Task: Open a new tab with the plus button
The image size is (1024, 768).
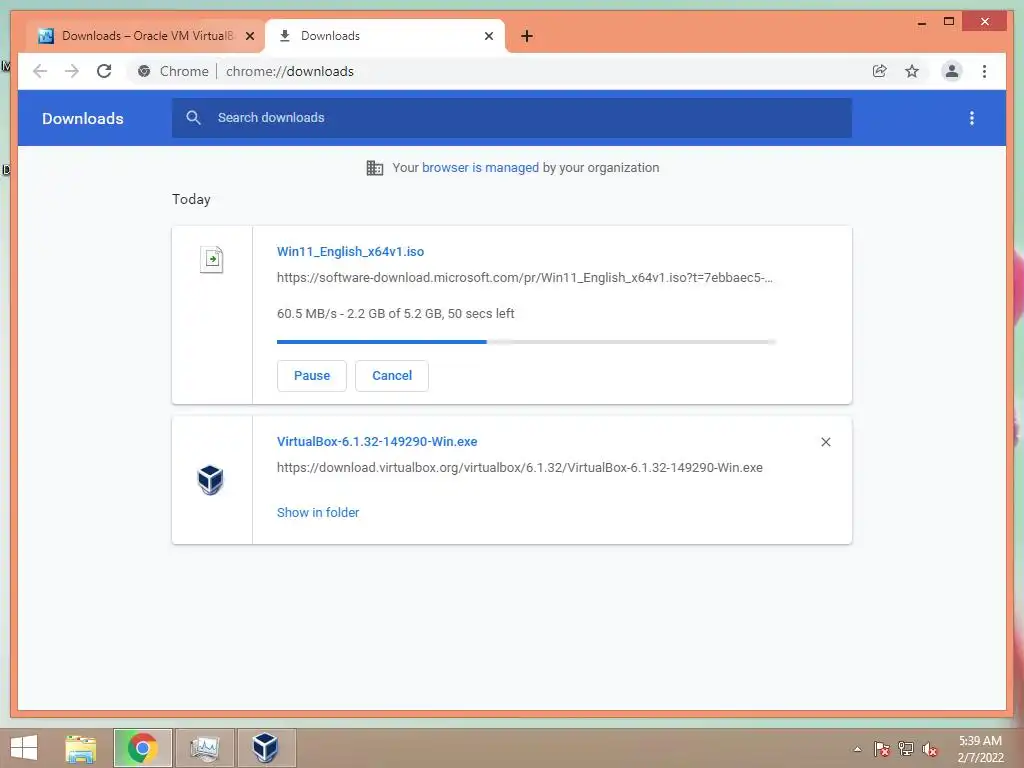Action: point(527,36)
